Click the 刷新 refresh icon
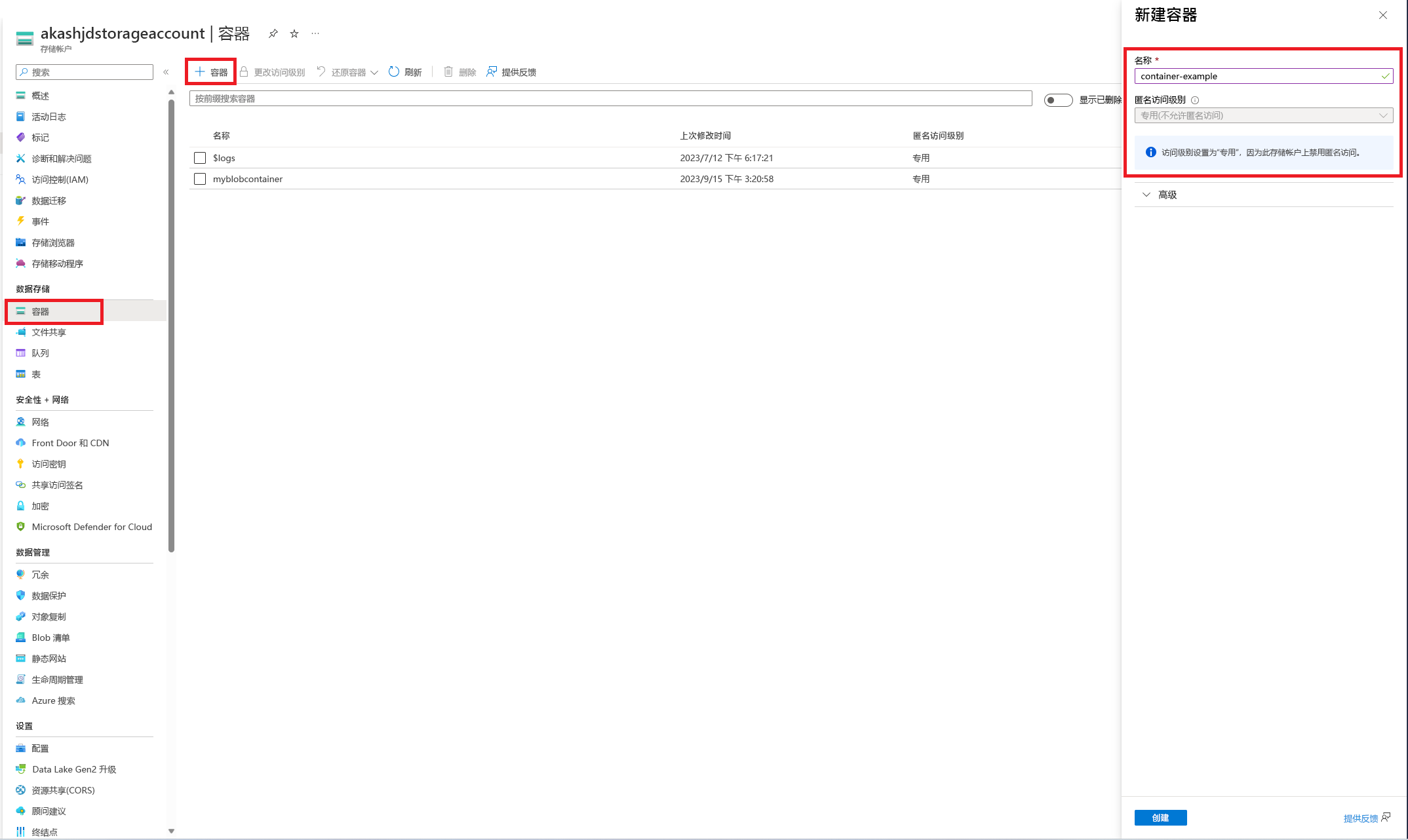This screenshot has width=1408, height=840. [394, 71]
